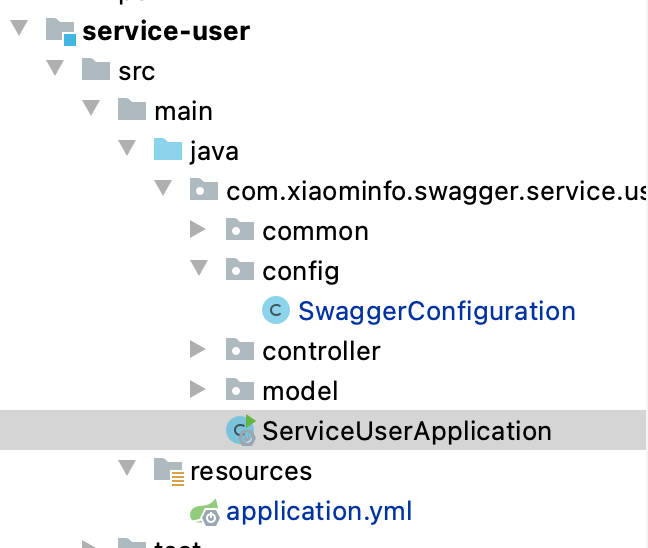Click the application.yml Spring config icon
The width and height of the screenshot is (648, 548).
(x=205, y=512)
